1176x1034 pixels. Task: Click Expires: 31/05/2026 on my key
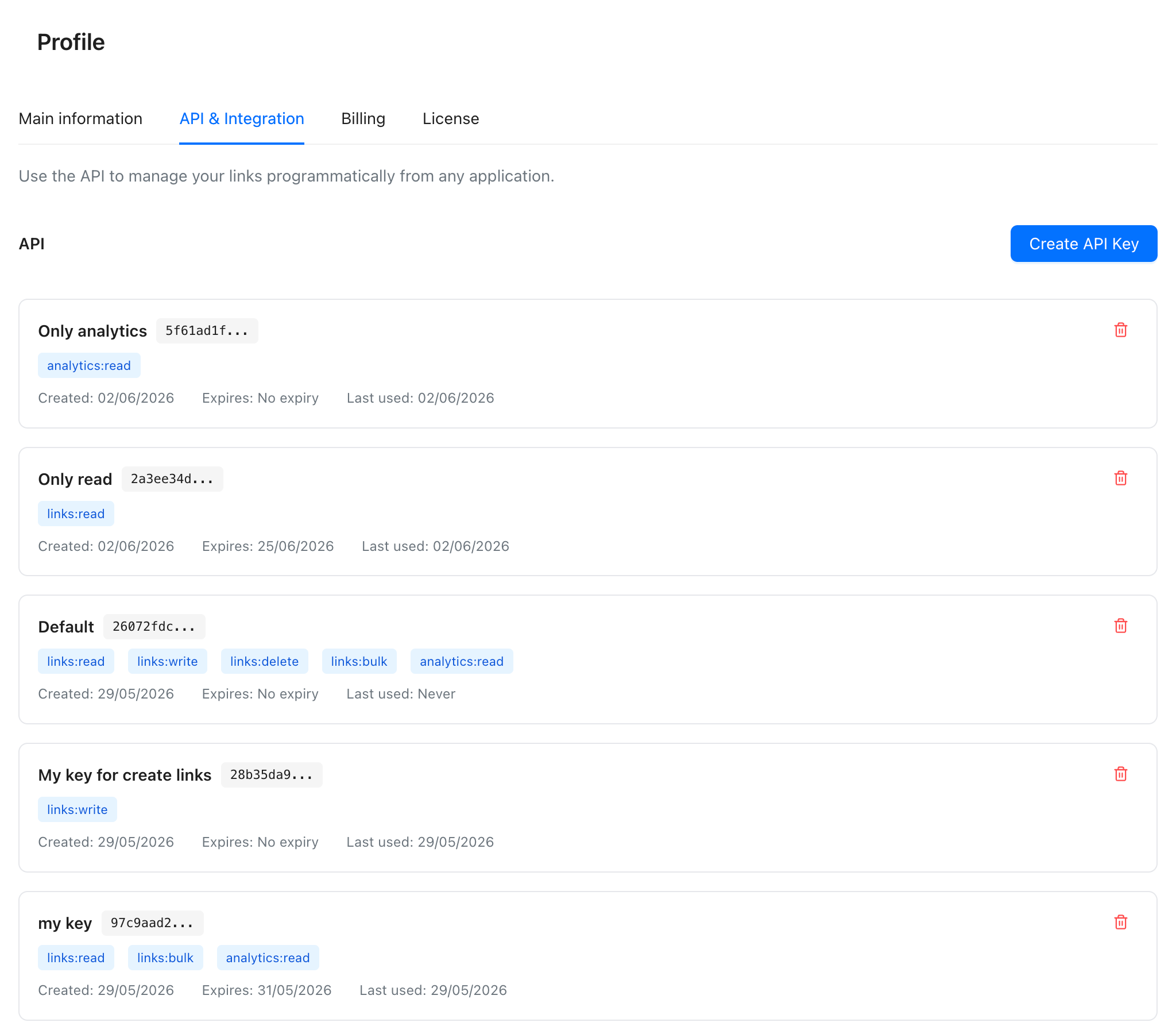[x=266, y=990]
